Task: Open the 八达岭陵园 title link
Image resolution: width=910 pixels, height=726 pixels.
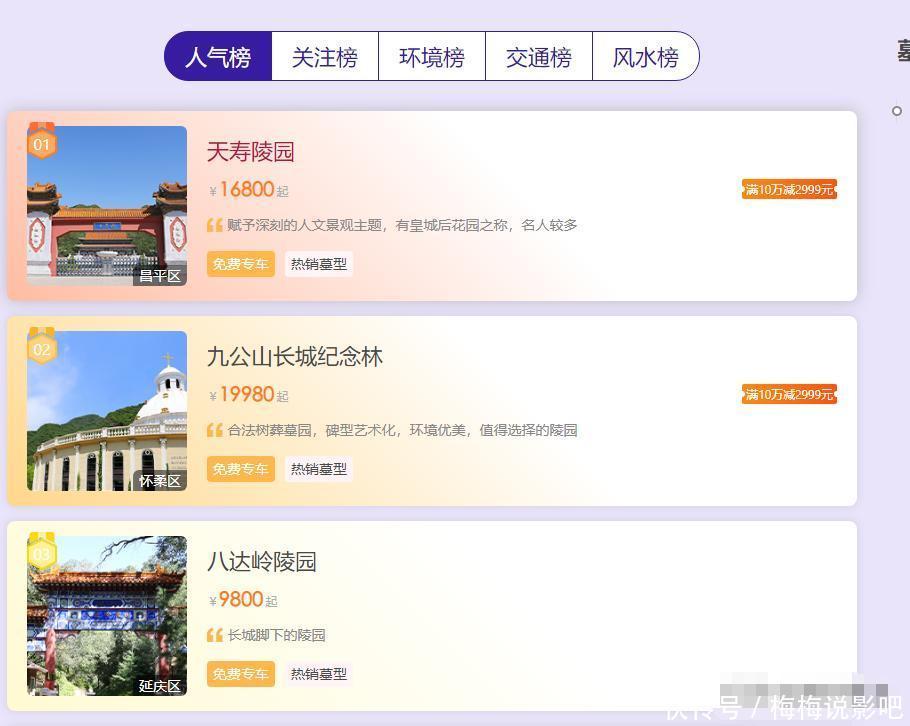Action: pyautogui.click(x=261, y=562)
